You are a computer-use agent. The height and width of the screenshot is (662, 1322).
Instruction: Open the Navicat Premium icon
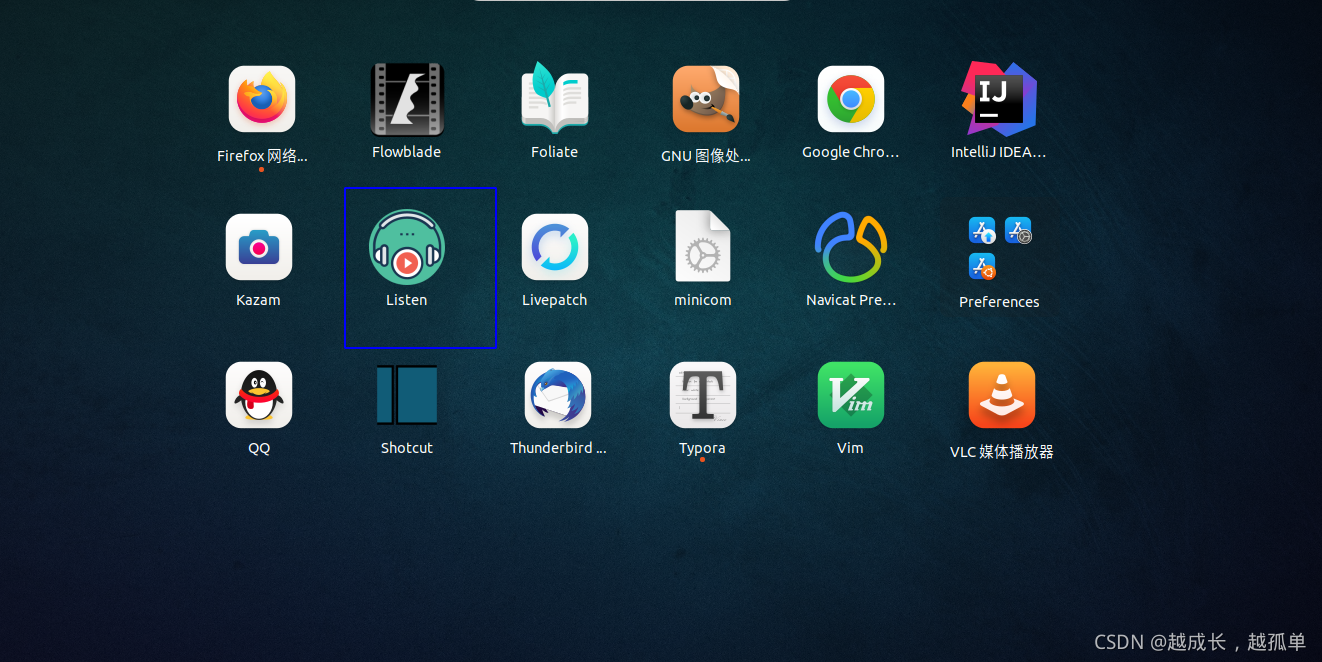click(x=851, y=247)
